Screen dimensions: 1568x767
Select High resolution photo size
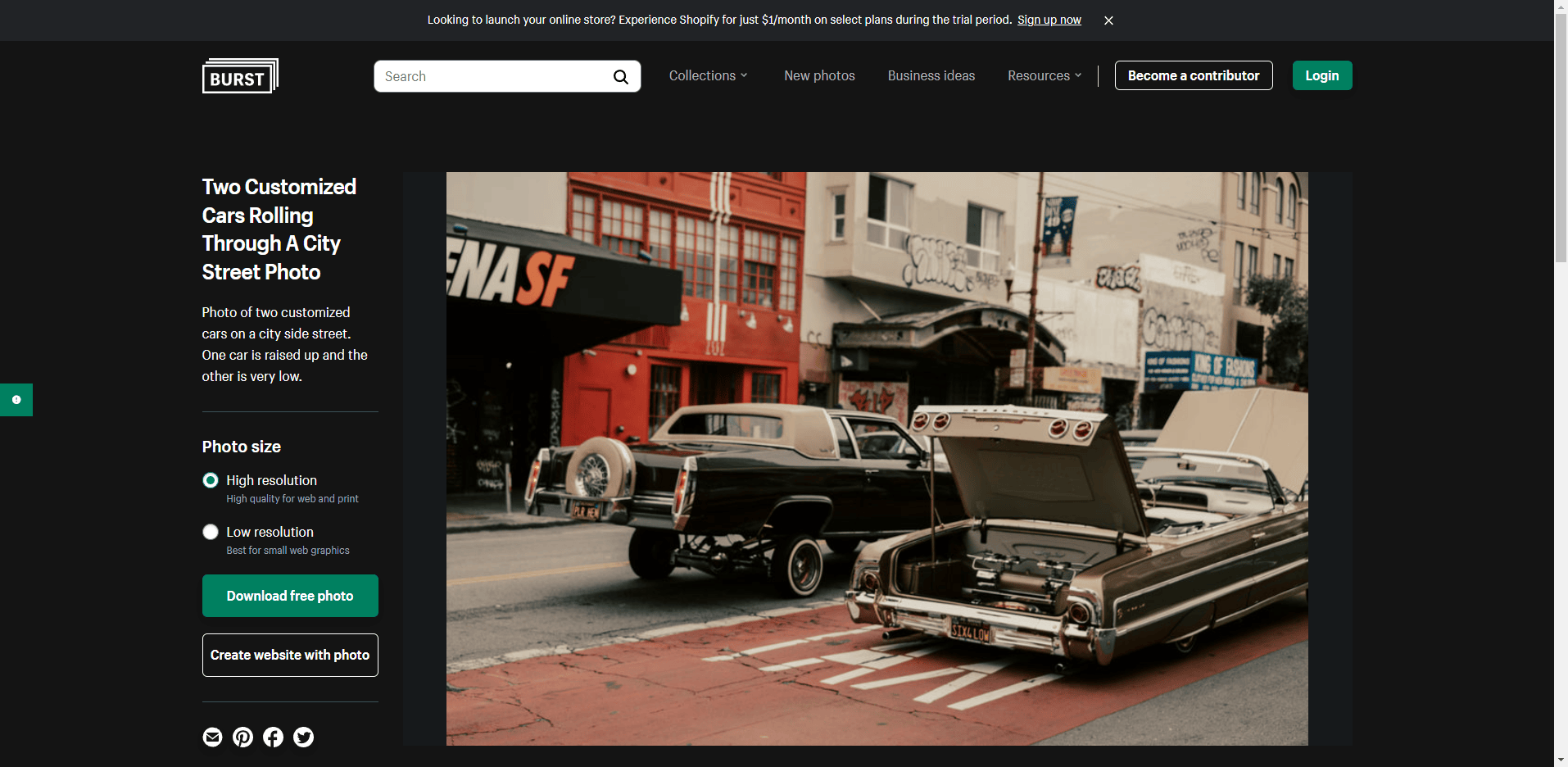211,480
